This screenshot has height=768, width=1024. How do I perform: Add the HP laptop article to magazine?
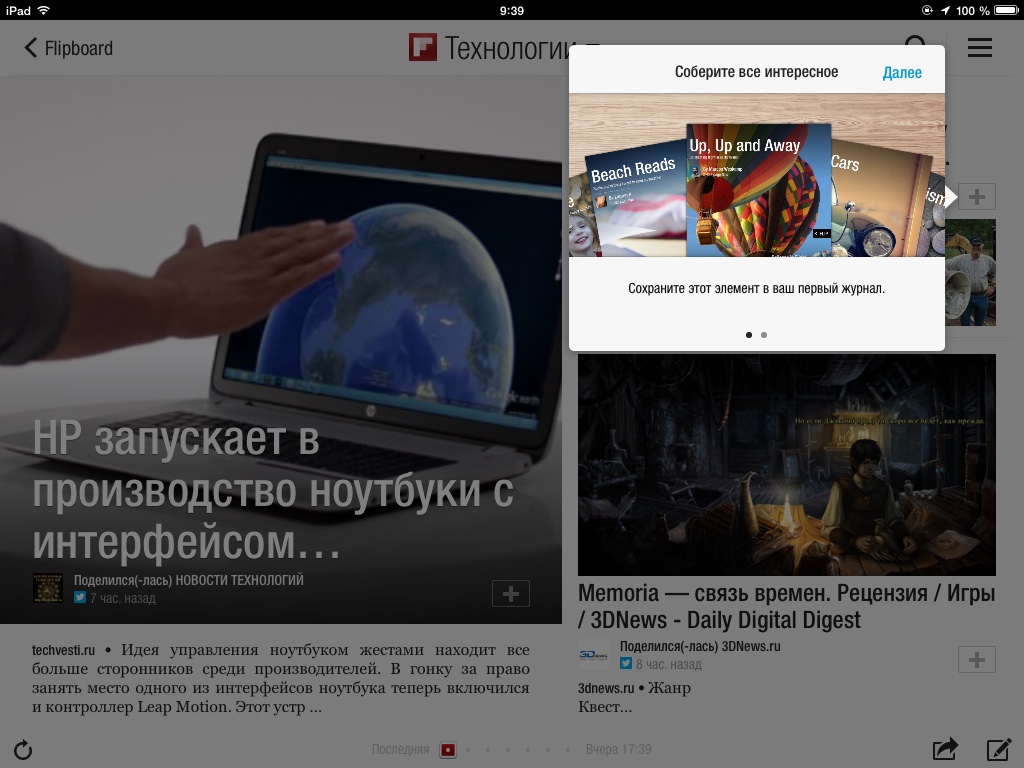pos(511,594)
